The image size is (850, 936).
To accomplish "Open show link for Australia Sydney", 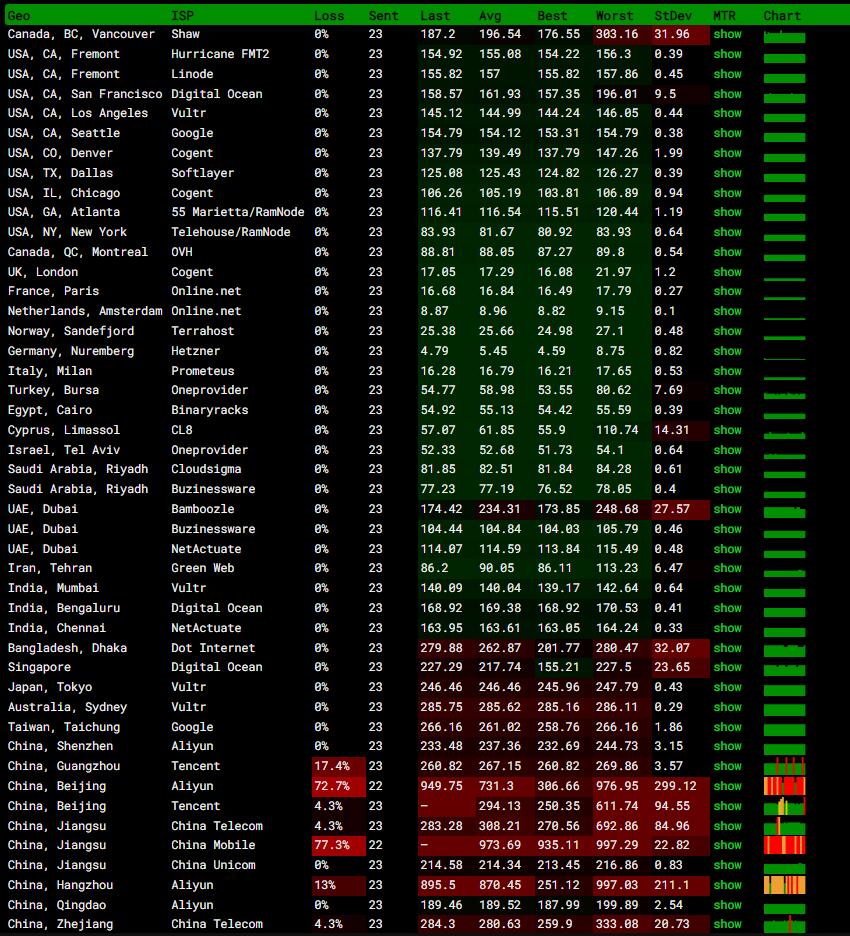I will (x=727, y=707).
